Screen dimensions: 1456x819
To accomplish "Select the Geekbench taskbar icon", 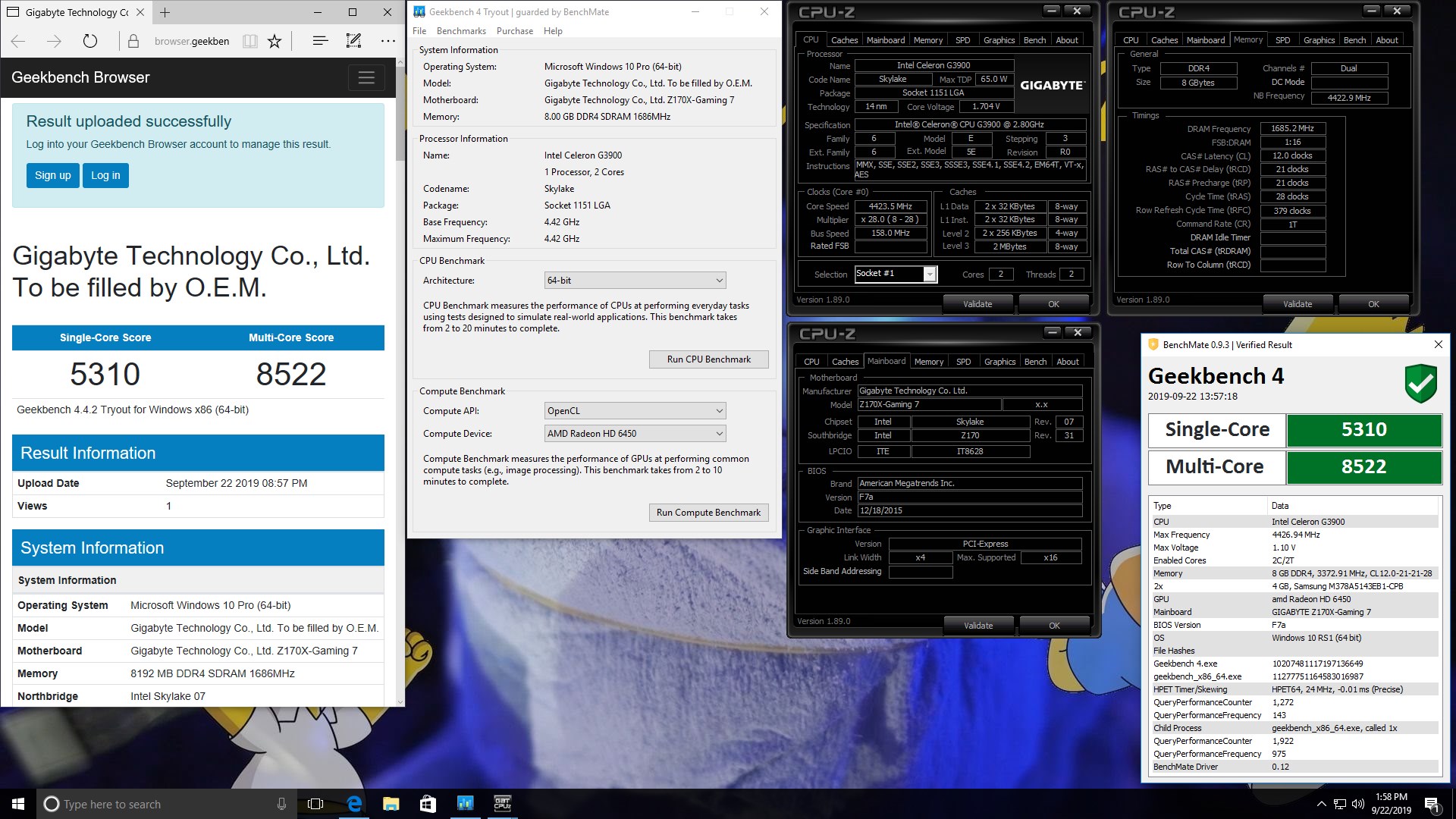I will tap(465, 804).
